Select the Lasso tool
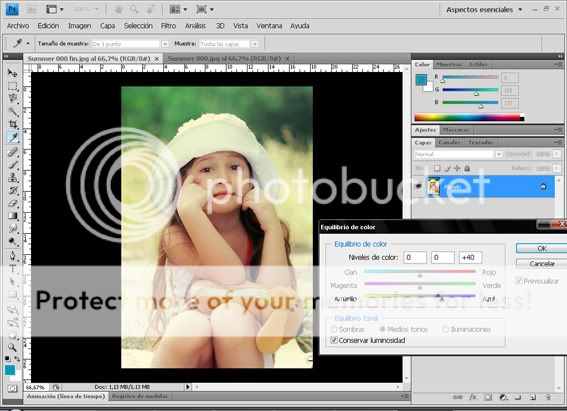 13,99
